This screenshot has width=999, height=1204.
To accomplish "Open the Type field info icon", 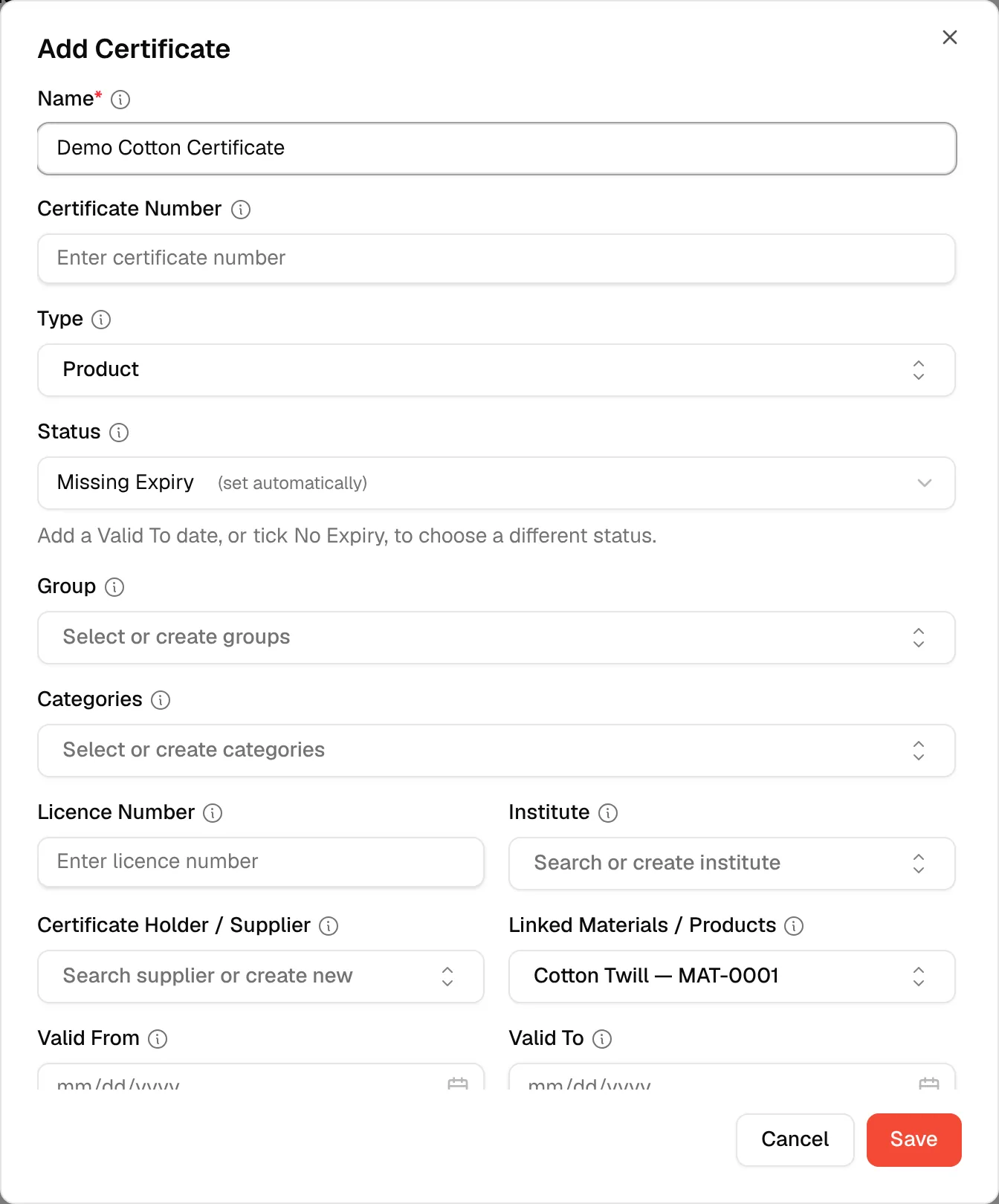I will [x=101, y=320].
